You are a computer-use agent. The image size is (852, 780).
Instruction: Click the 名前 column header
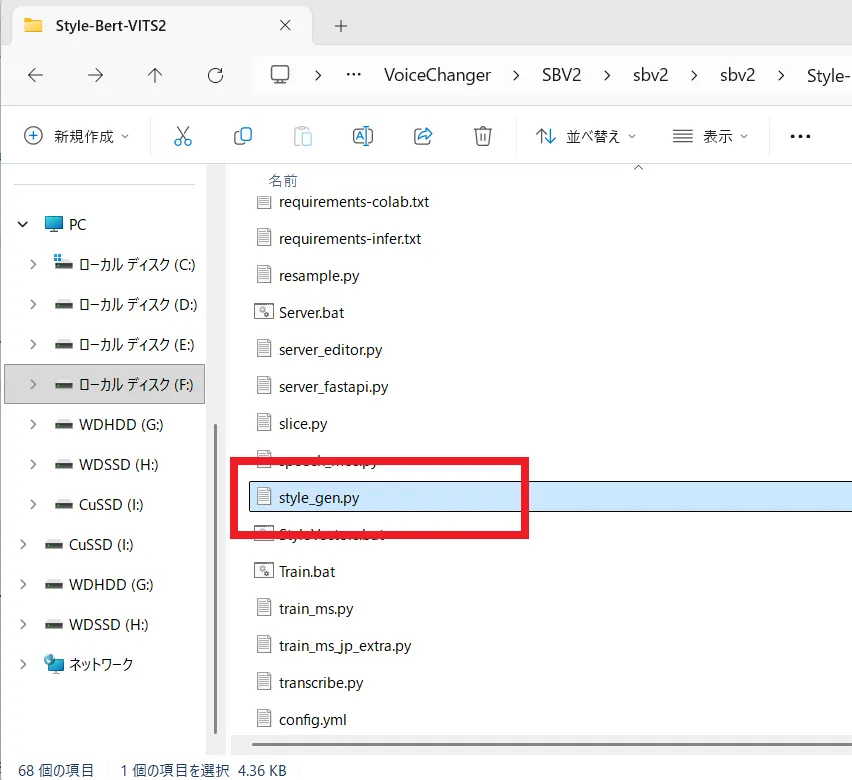coord(283,181)
